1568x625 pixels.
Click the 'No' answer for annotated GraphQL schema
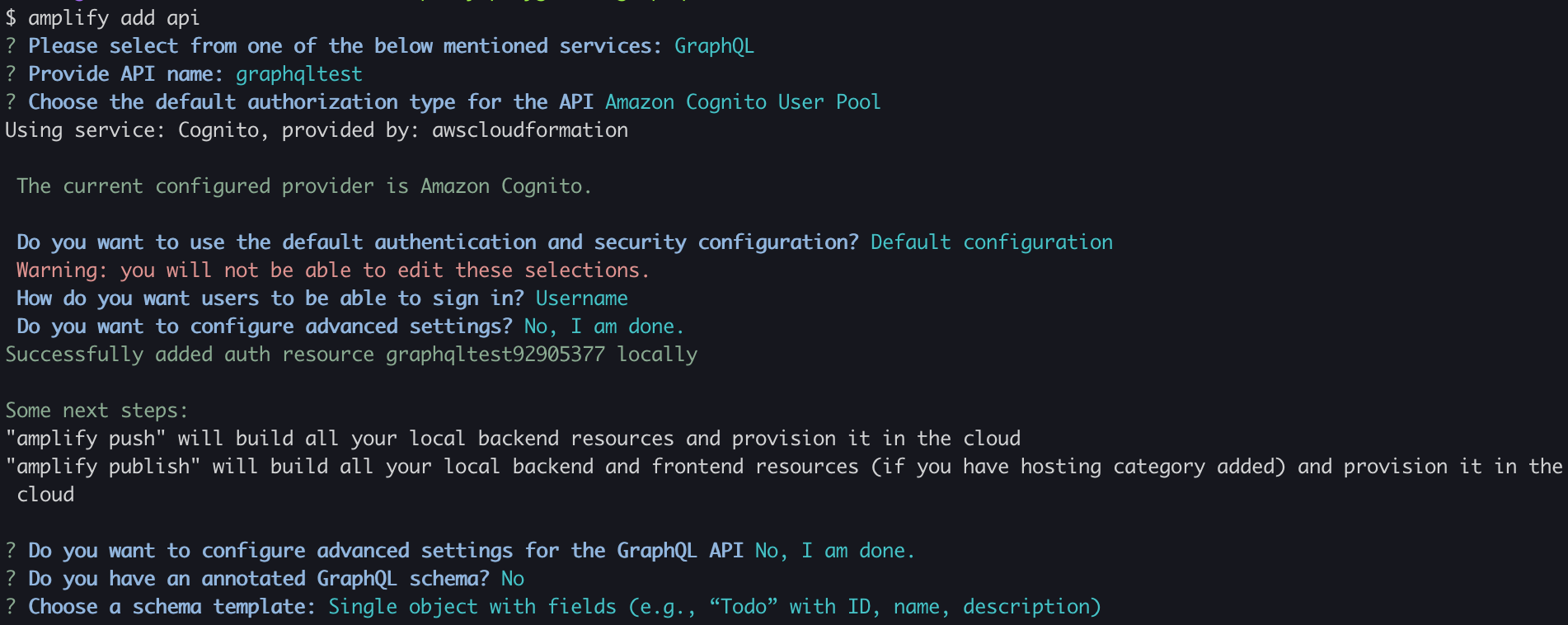[x=513, y=579]
